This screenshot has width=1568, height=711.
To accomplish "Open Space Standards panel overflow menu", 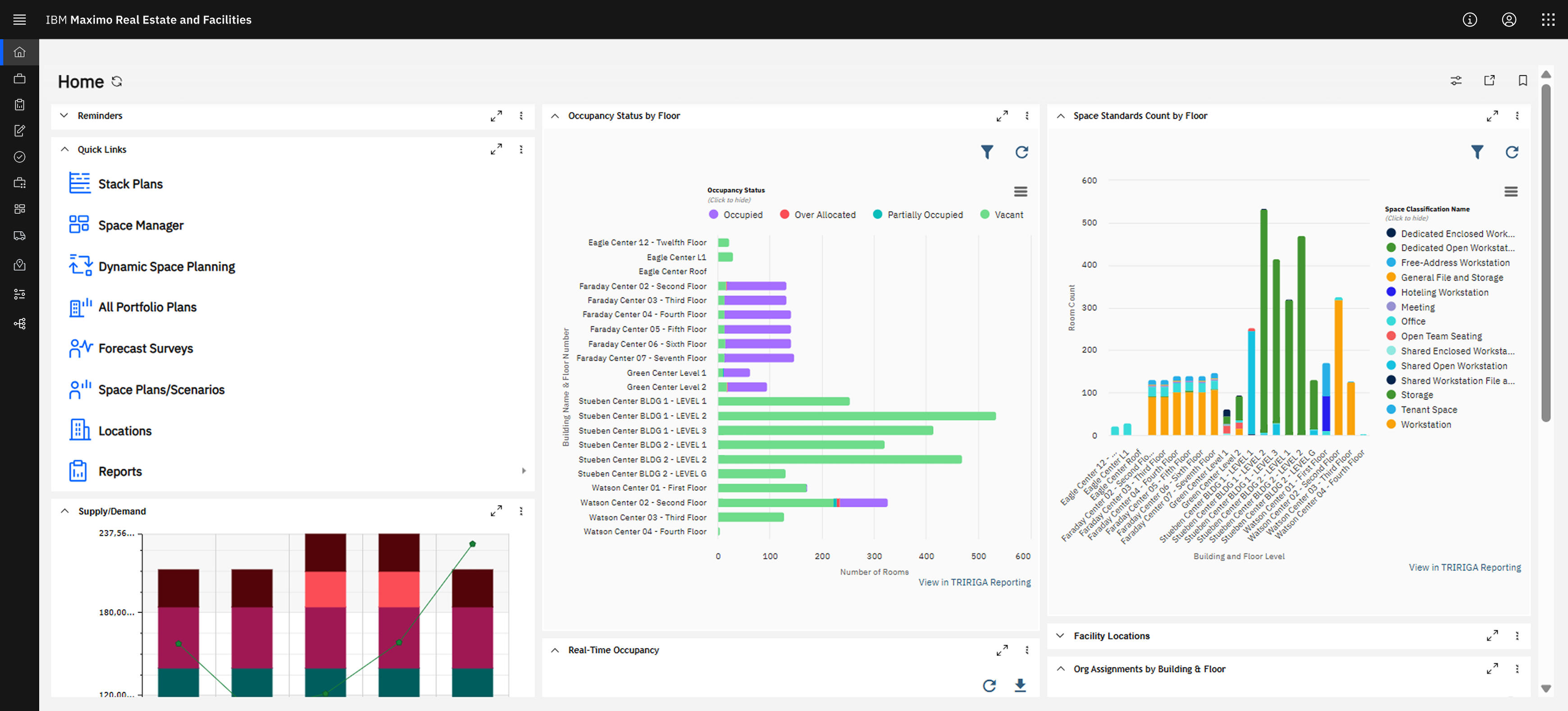I will coord(1517,115).
